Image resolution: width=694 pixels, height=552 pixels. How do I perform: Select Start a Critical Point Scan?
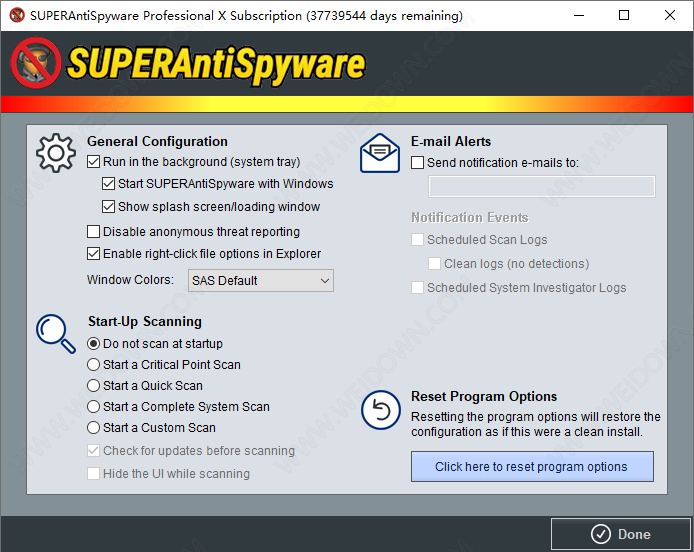[x=93, y=365]
